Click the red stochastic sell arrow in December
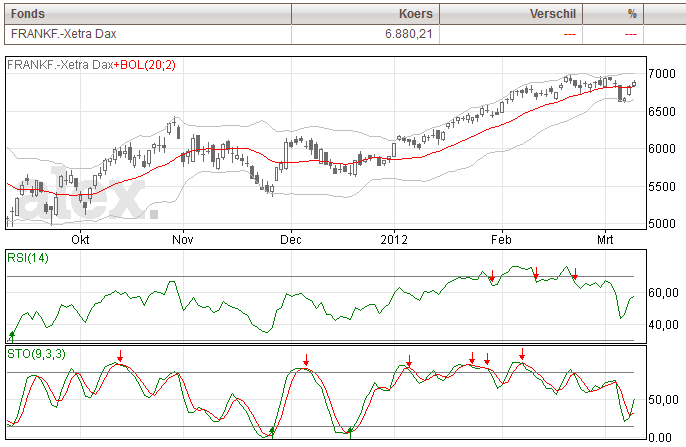Viewport: 686px width, 447px height. coord(306,360)
